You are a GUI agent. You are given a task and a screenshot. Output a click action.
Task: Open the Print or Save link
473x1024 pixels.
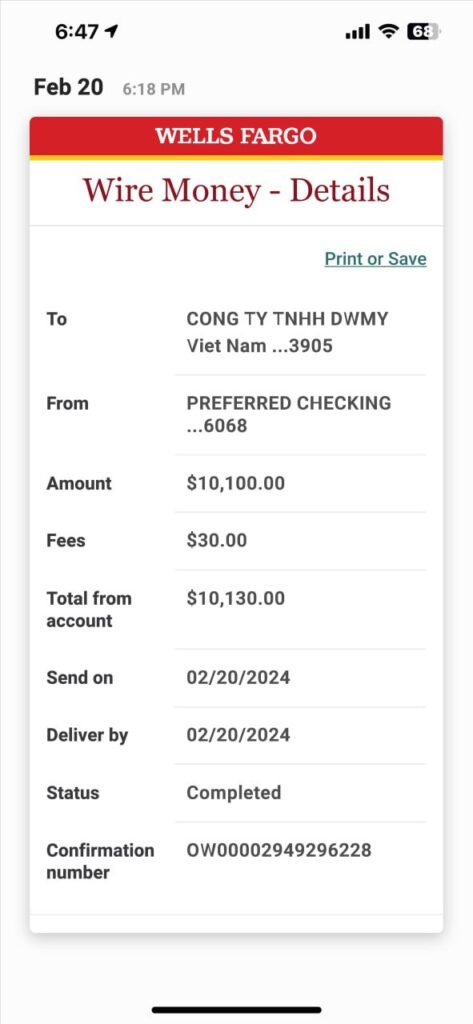376,259
